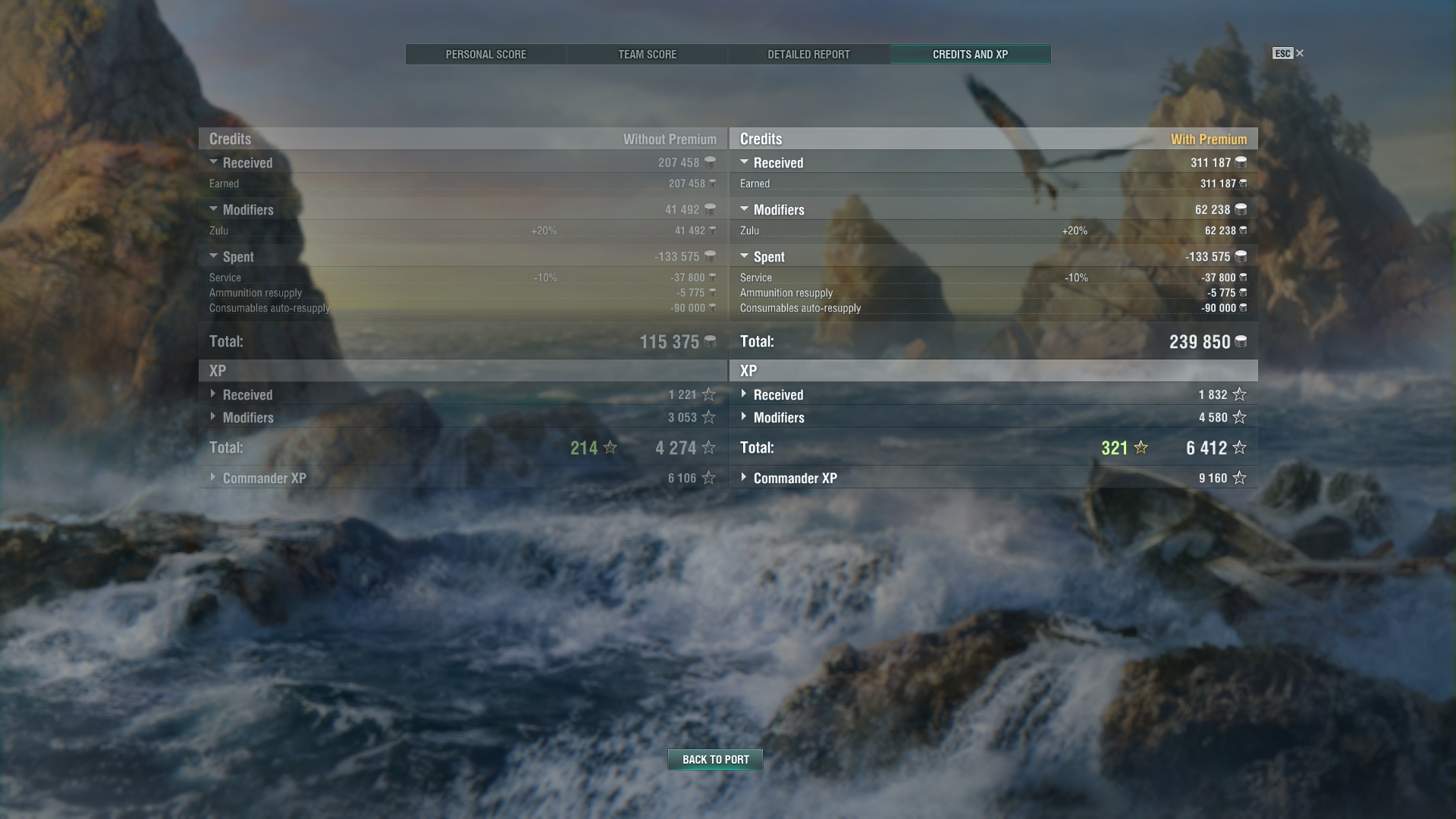Screen dimensions: 1456x819
Task: Click small coin icon beside premium Zulu 62 238
Action: 1243,231
